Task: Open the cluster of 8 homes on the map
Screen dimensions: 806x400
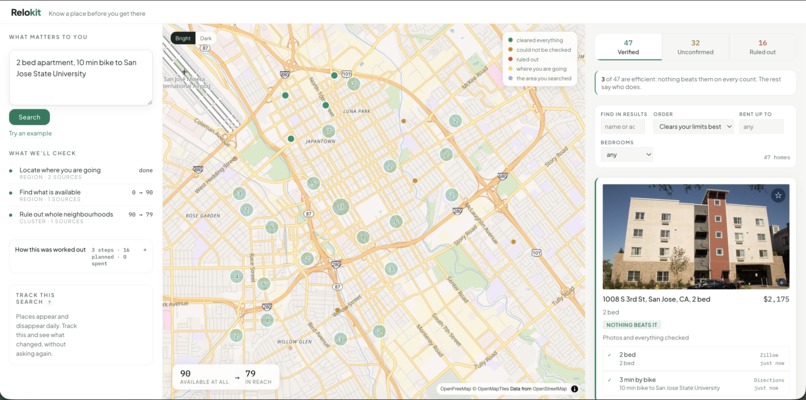Action: pos(363,238)
